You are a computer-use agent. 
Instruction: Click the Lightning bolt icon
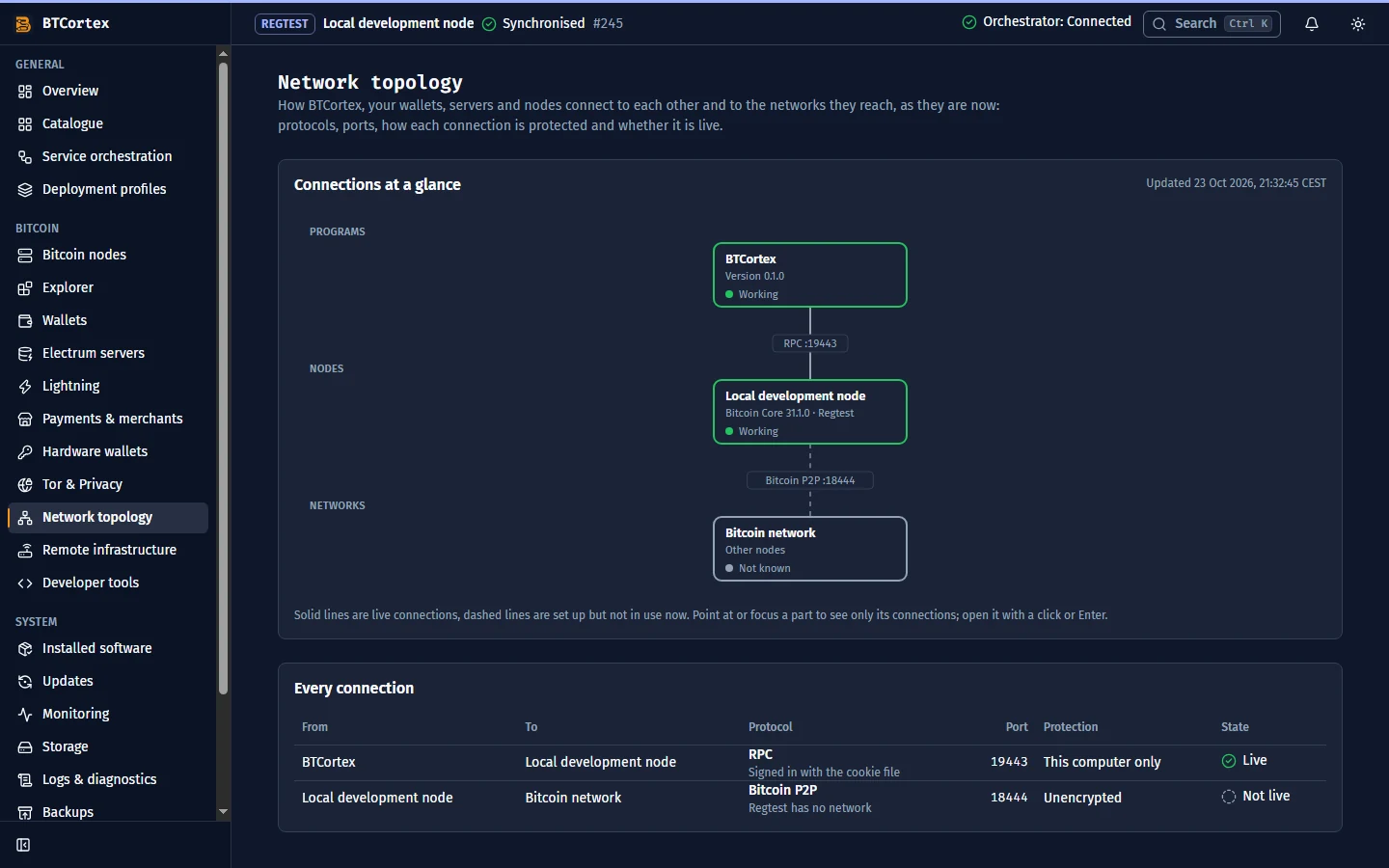click(25, 387)
